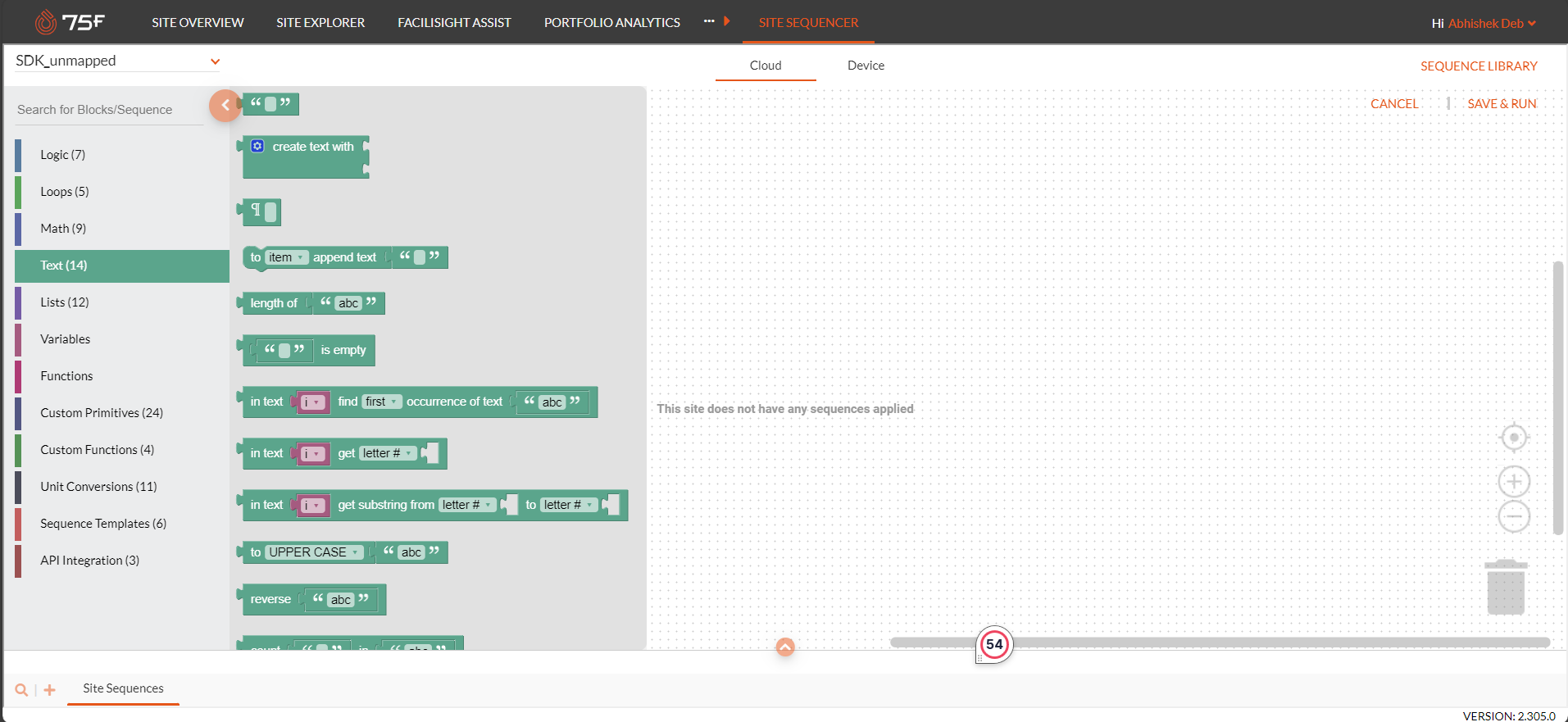Open the Site Sequences bottom tab
The height and width of the screenshot is (722, 1568).
(x=123, y=688)
